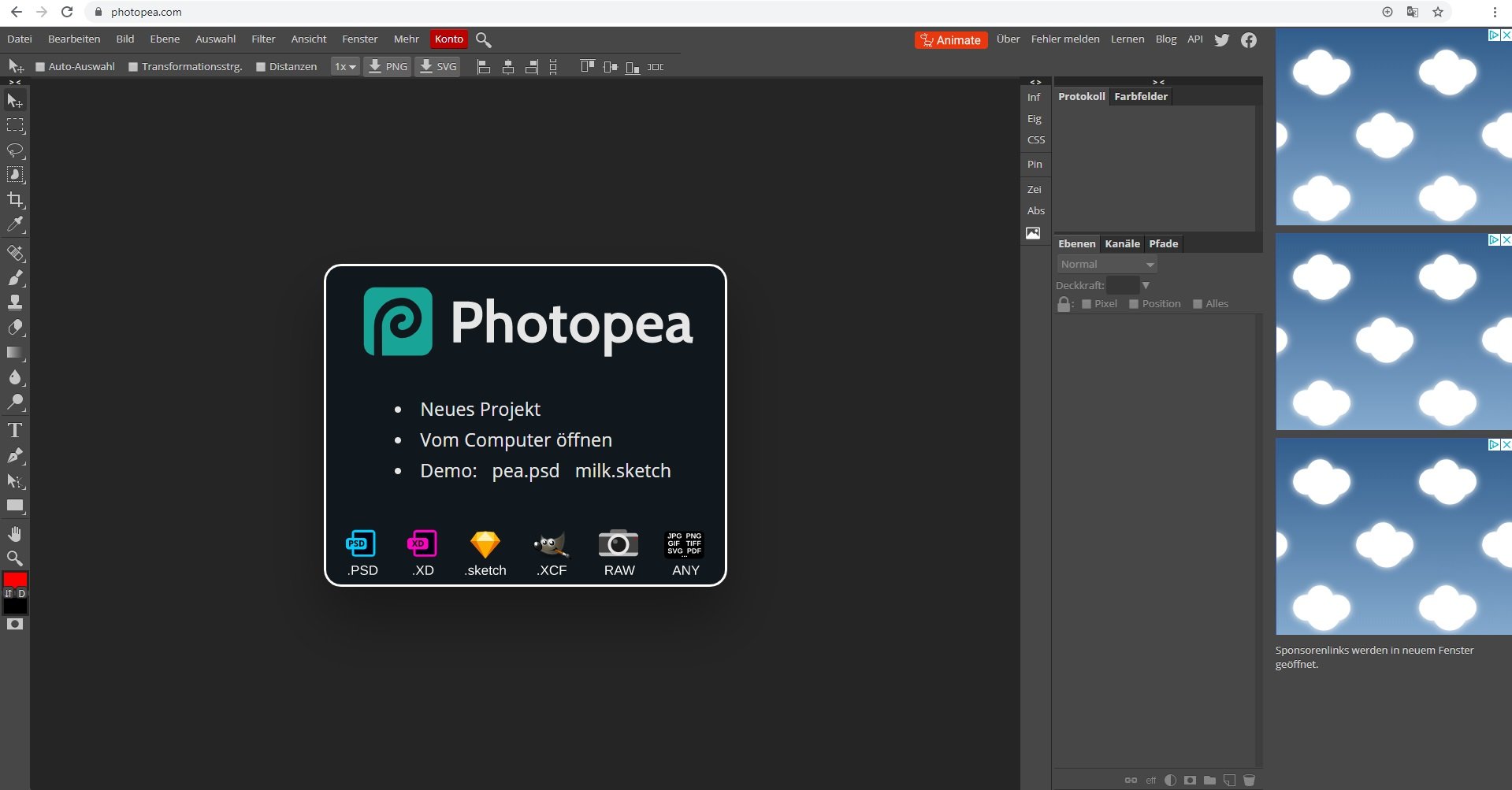Click the trash icon in Layers panel
Viewport: 1512px width, 790px height.
[x=1249, y=780]
